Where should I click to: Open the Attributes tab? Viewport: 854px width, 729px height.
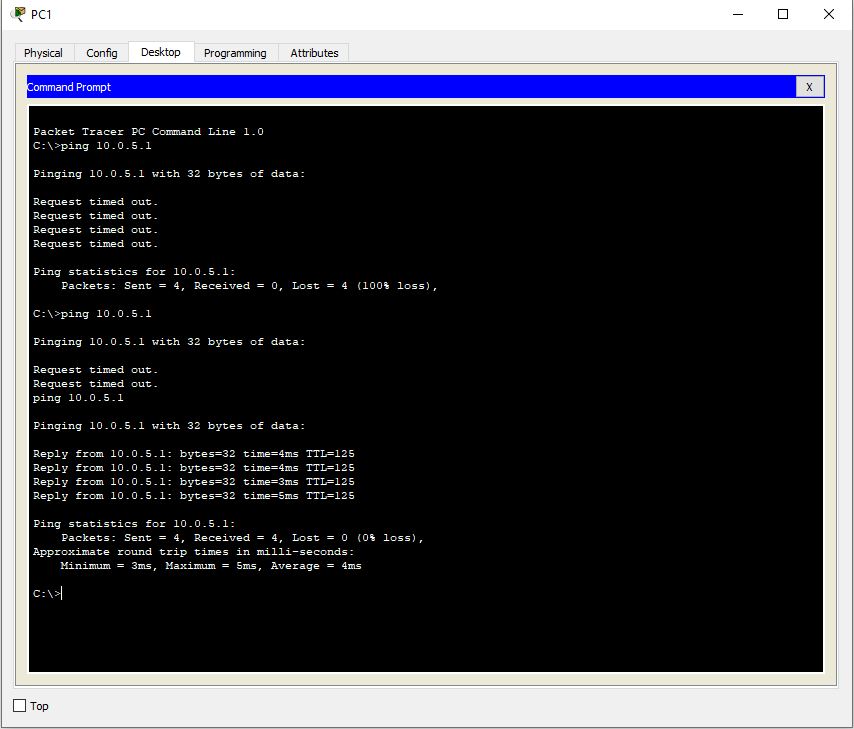click(x=314, y=53)
